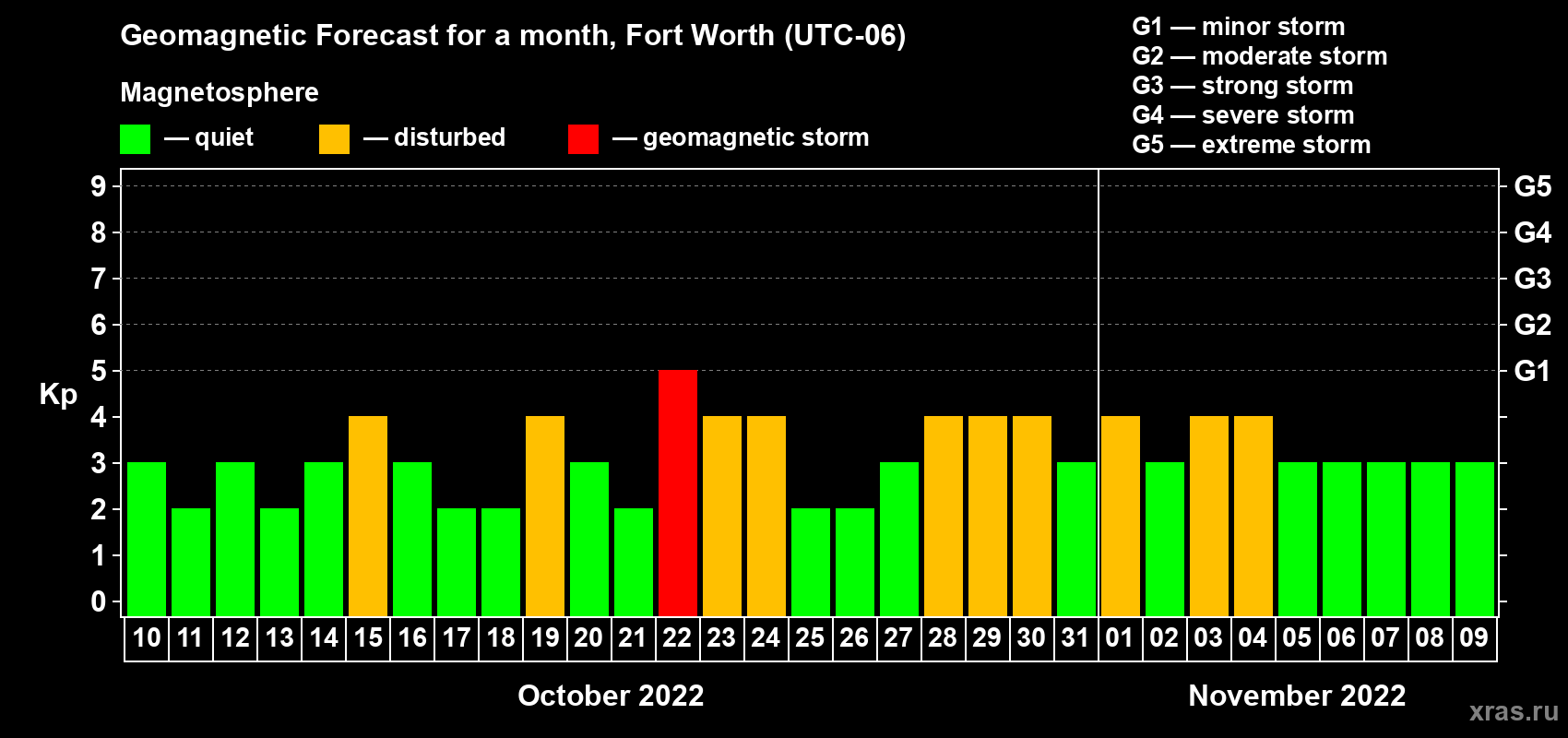
Task: Click the red geomagnetic storm legend swatch
Action: tap(583, 139)
